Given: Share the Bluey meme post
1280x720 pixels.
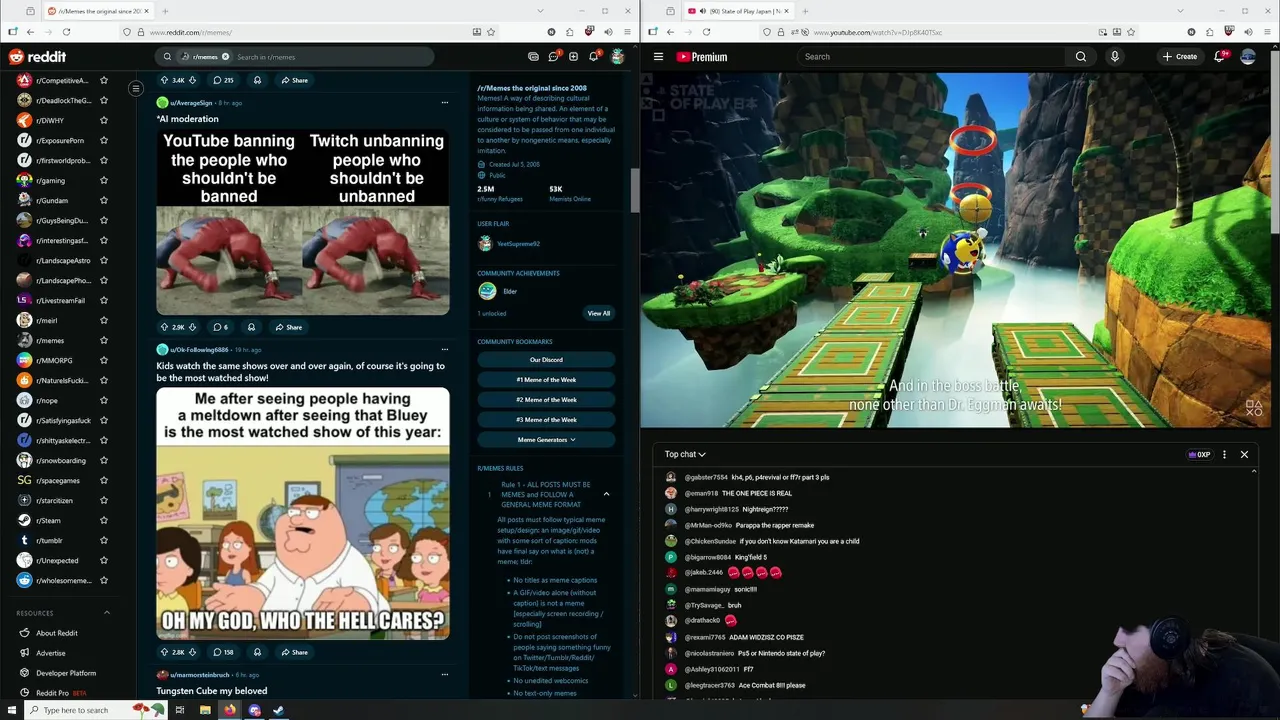Looking at the screenshot, I should 294,652.
